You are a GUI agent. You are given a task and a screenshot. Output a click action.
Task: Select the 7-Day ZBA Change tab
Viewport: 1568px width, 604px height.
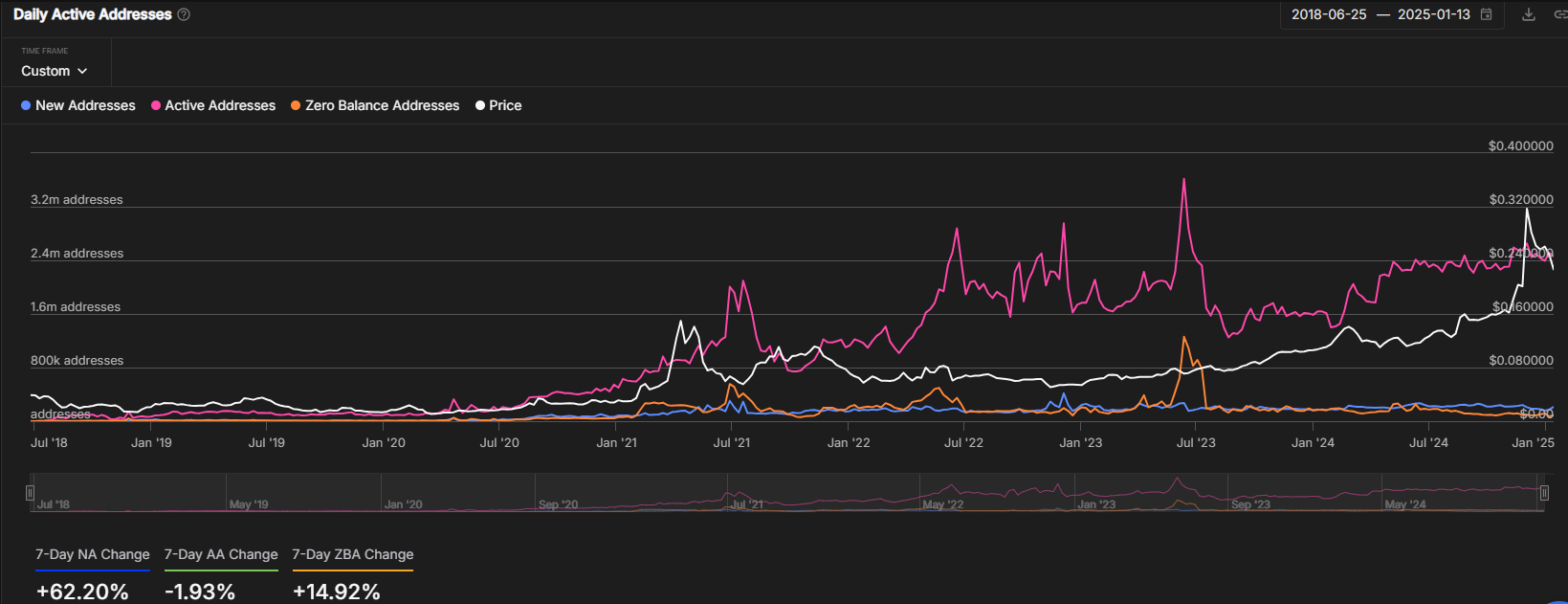pyautogui.click(x=353, y=555)
